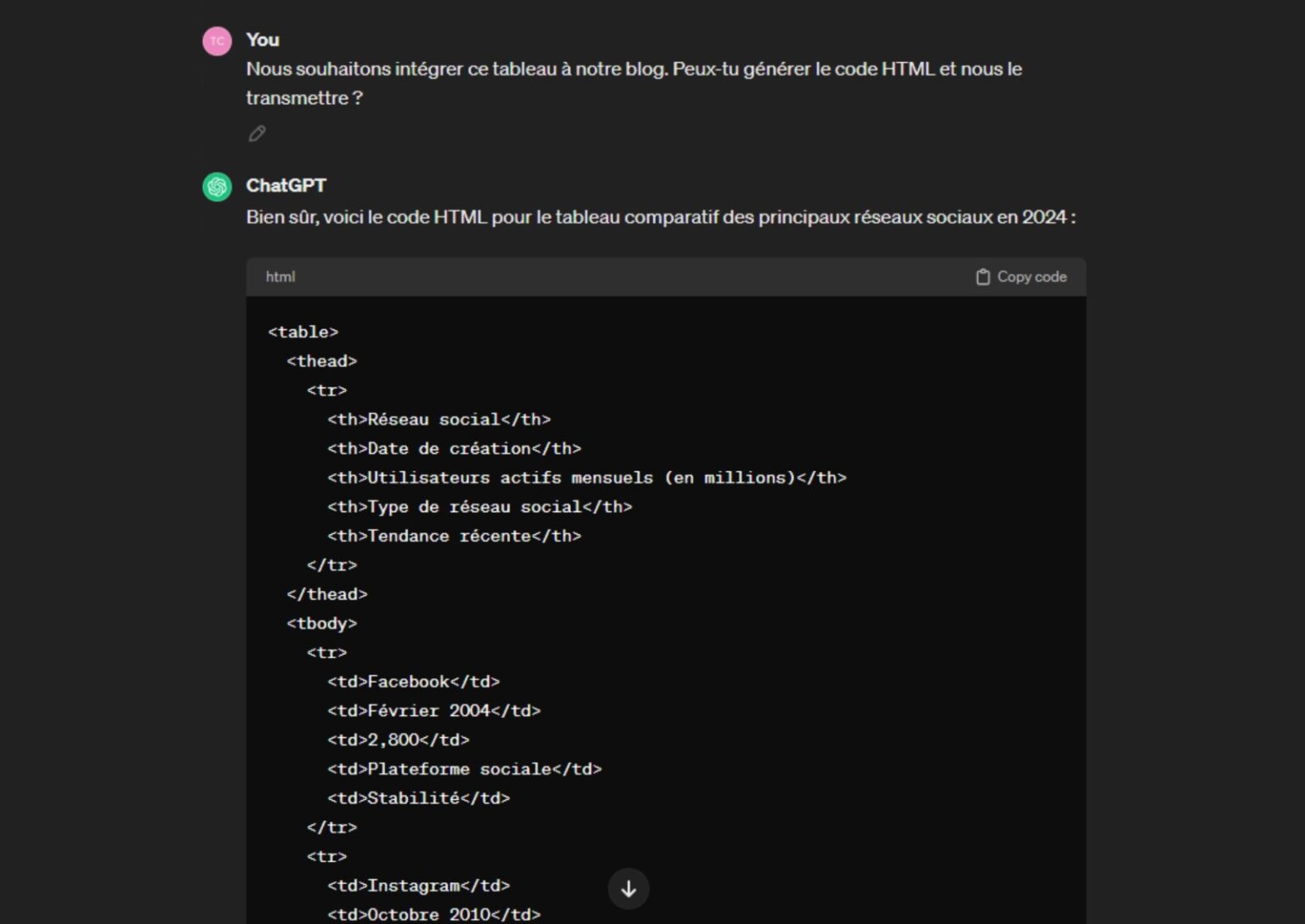Click the clipboard icon in the code header
Screen dimensions: 1305x924
pyautogui.click(x=984, y=276)
